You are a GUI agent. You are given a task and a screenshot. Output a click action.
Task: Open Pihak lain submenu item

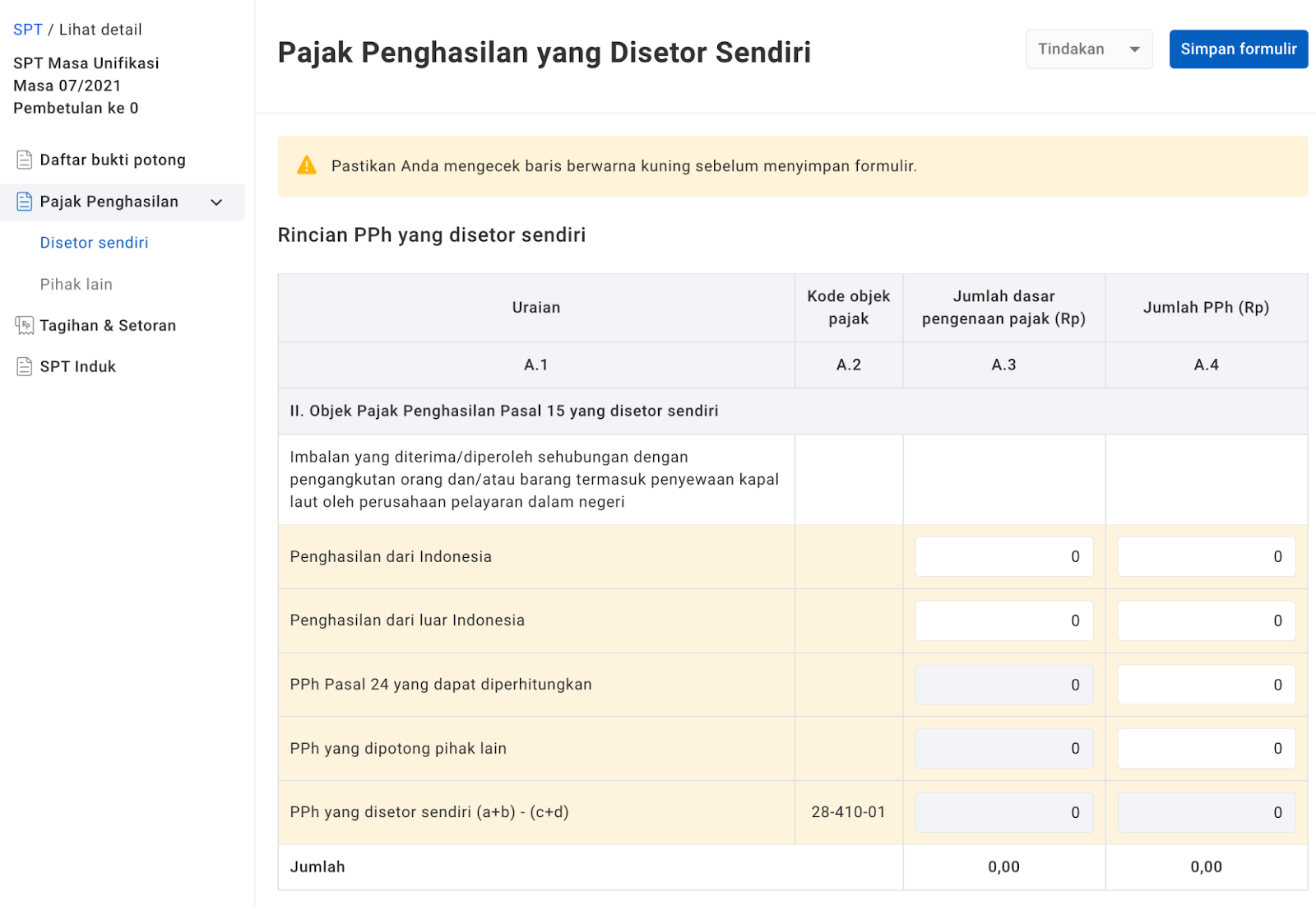[76, 285]
